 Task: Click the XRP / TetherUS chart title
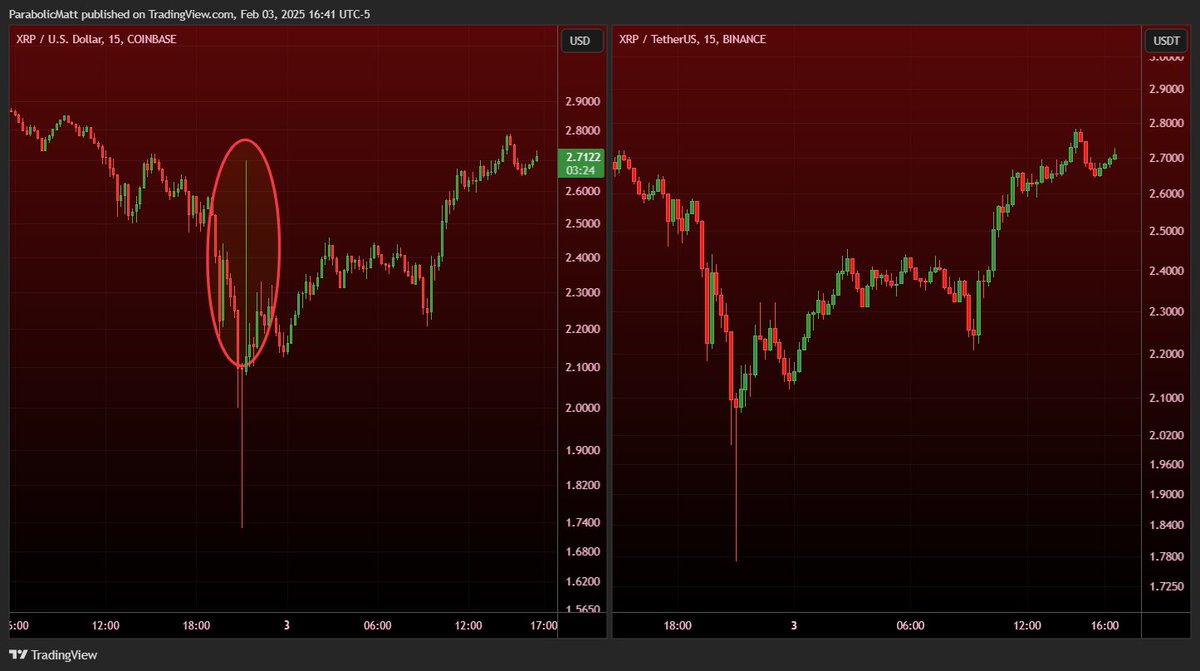[x=694, y=40]
